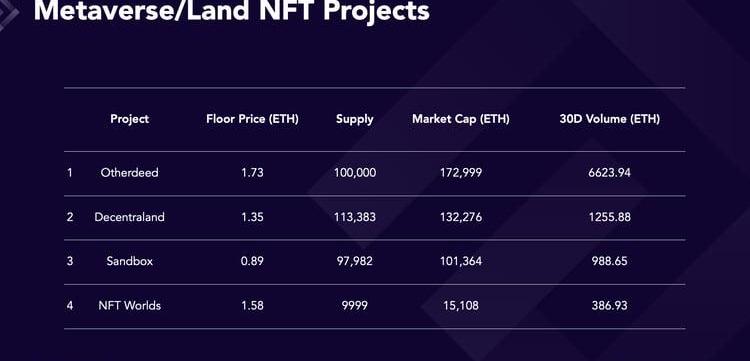Click the Project column header
Viewport: 750px width, 361px height.
(x=129, y=119)
